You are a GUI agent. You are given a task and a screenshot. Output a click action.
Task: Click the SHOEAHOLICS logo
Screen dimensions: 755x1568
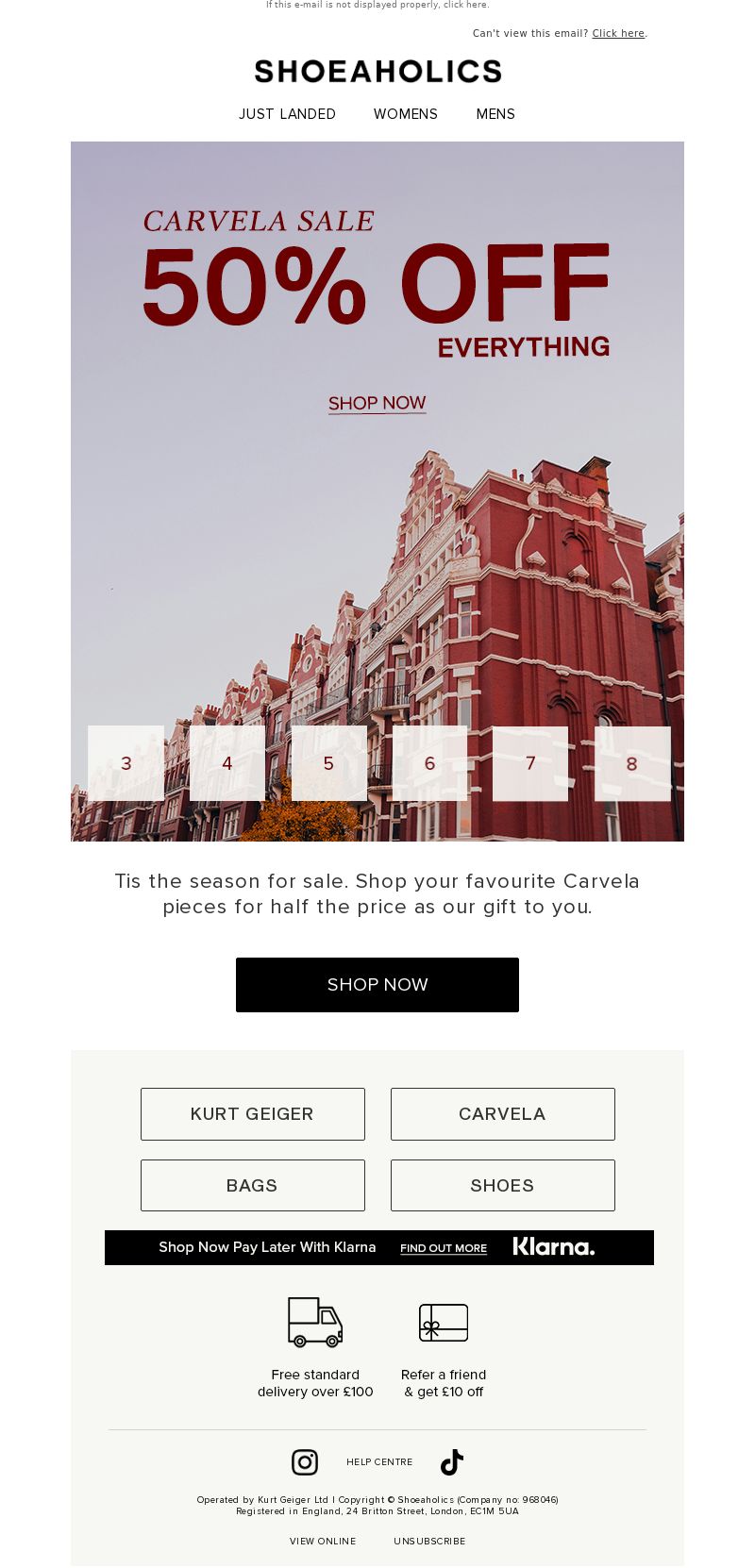coord(377,72)
